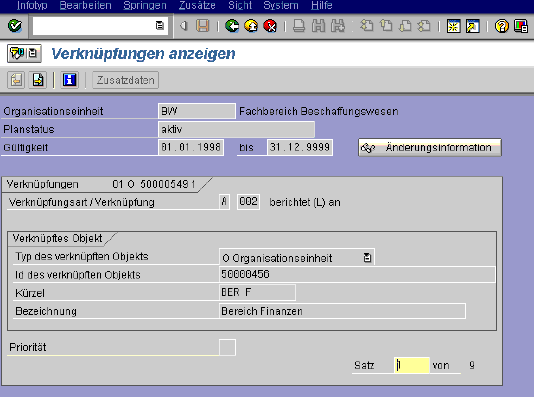Click the title bar menu icon button
The width and height of the screenshot is (534, 397).
coord(24,53)
